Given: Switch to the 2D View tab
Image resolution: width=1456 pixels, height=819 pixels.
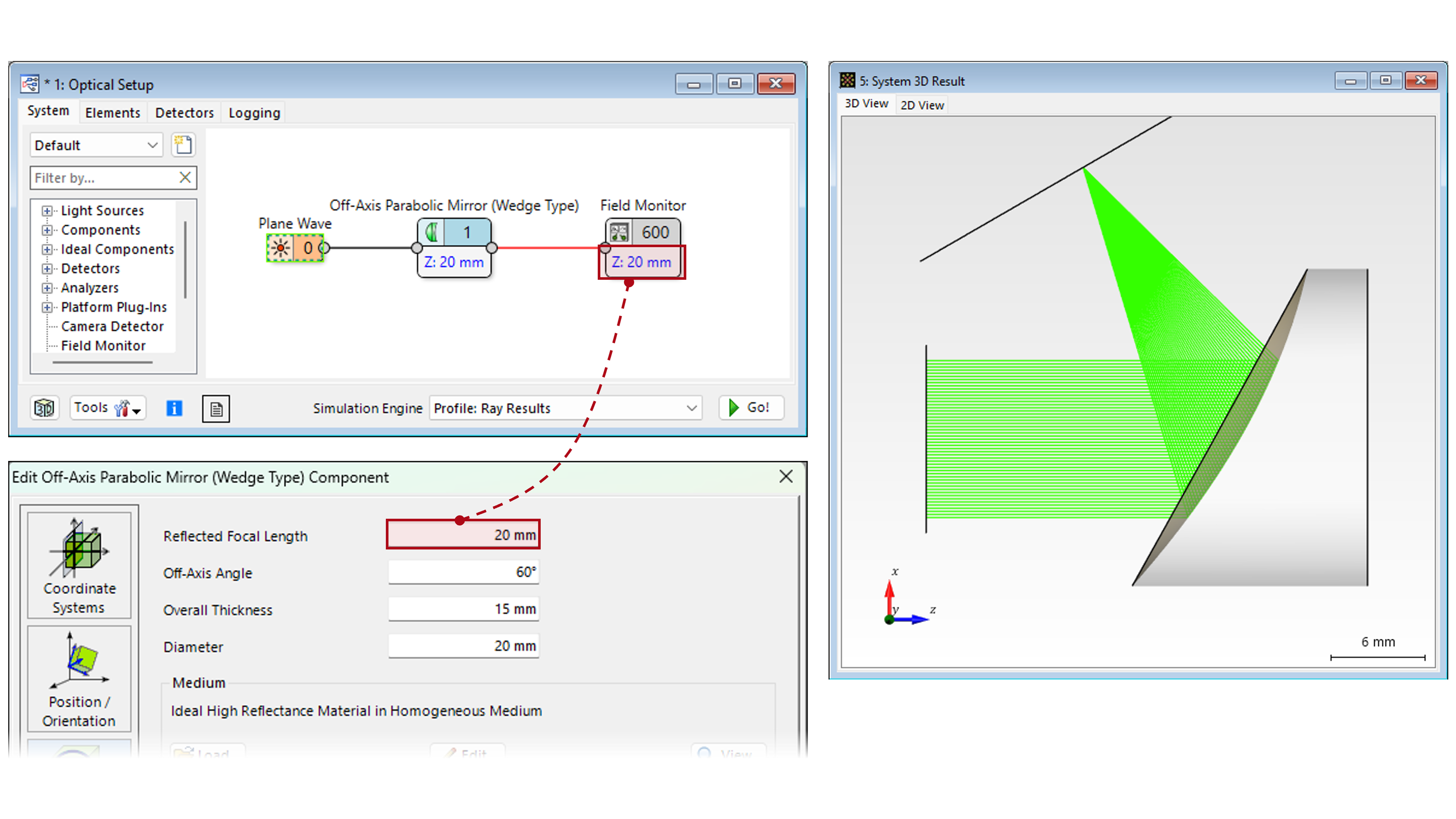Looking at the screenshot, I should coord(921,105).
